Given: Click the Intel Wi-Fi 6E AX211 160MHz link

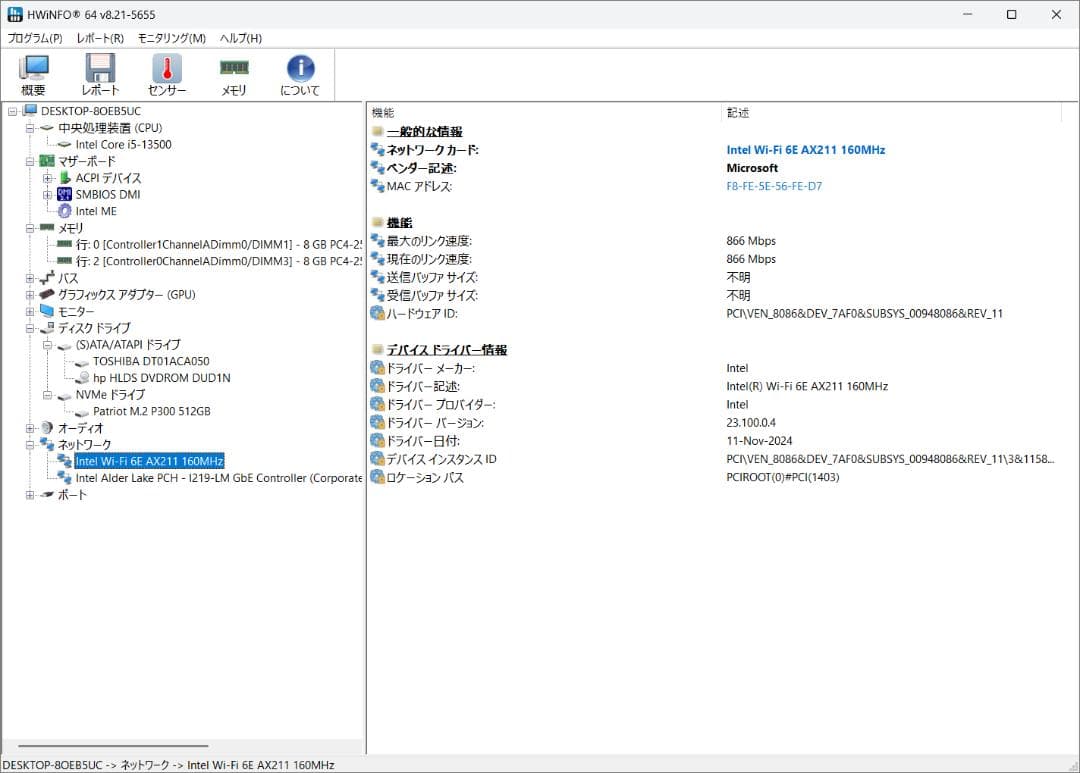Looking at the screenshot, I should pyautogui.click(x=805, y=150).
